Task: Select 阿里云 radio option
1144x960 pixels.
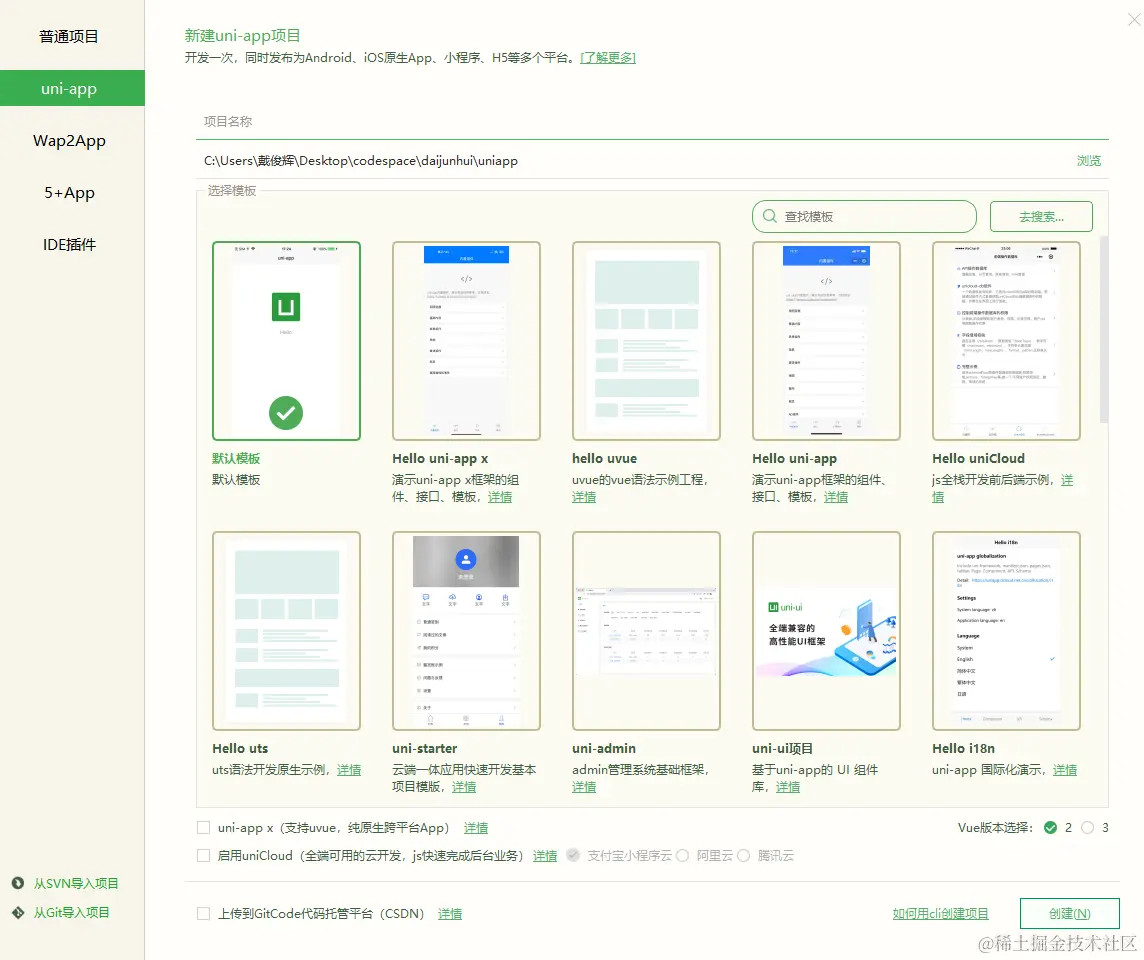Action: [682, 855]
